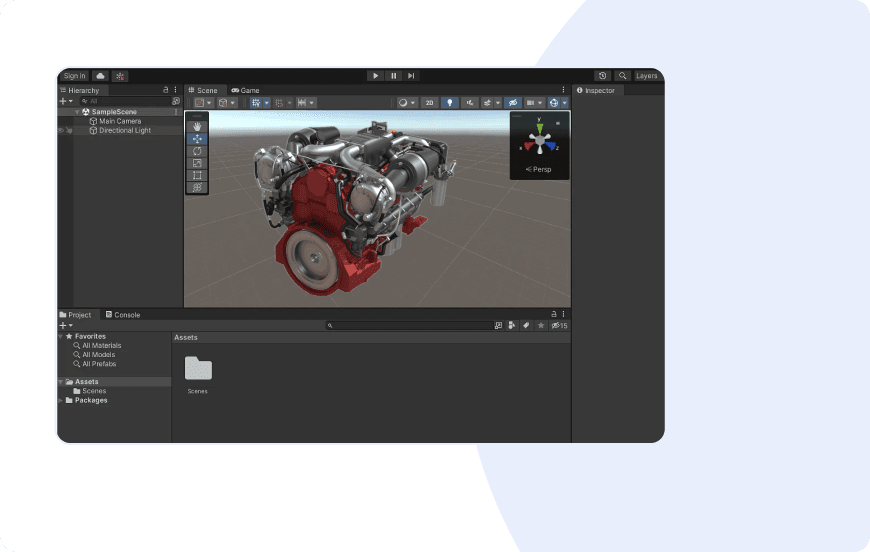
Task: Click the Search by Label icon in Project
Action: pos(526,326)
